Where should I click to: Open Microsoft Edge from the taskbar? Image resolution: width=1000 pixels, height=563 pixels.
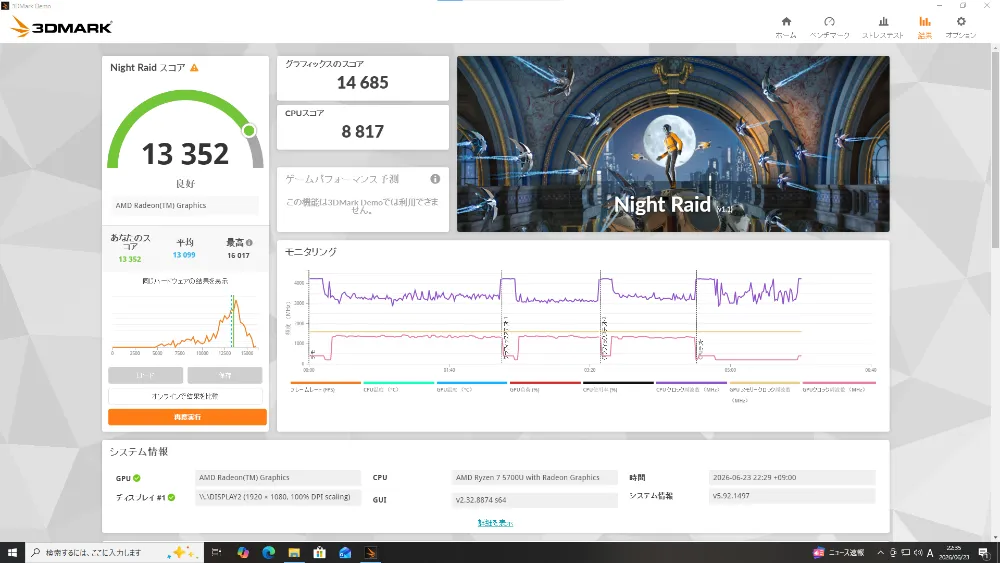coord(268,552)
